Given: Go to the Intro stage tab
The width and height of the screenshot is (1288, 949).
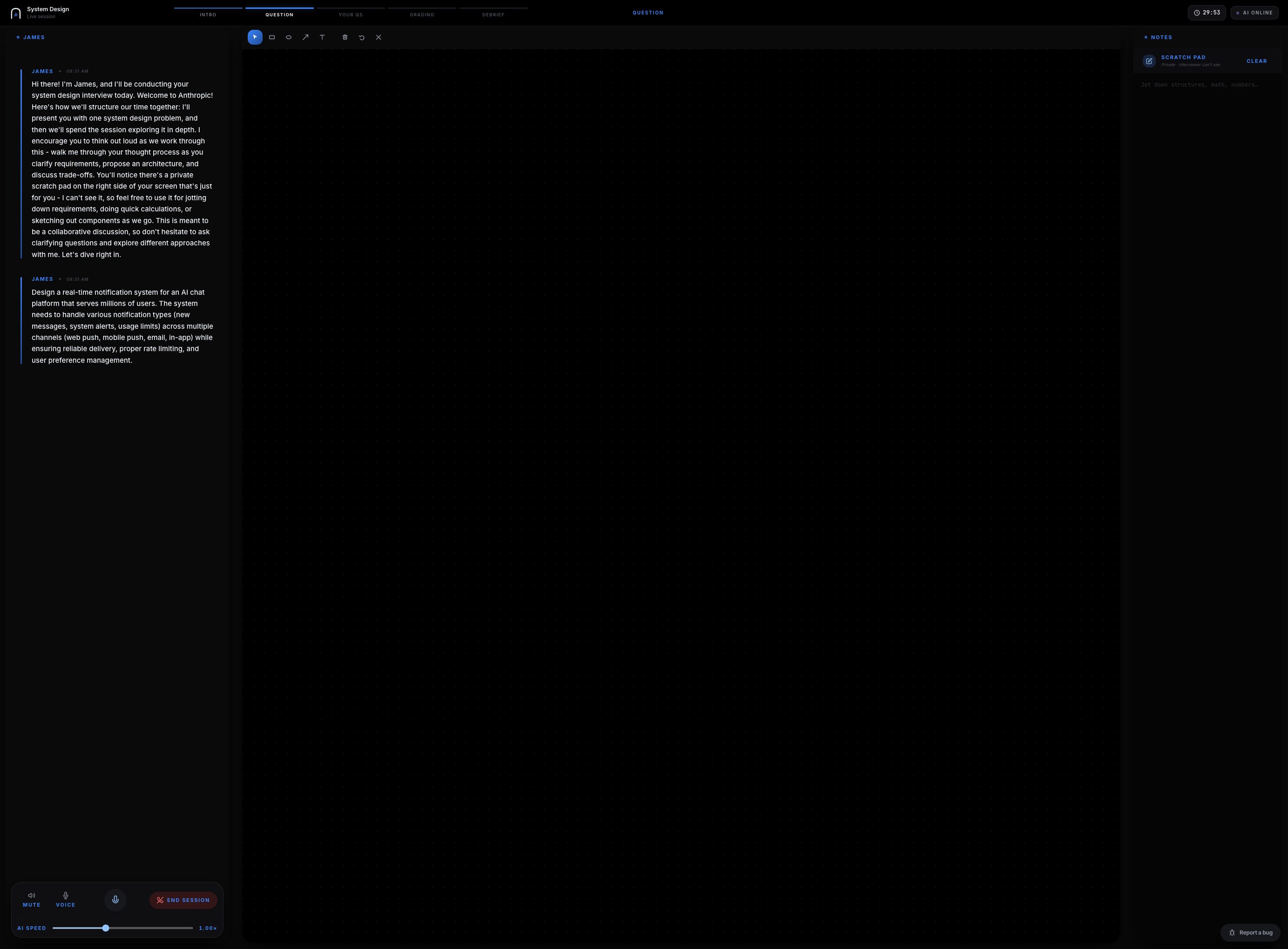Looking at the screenshot, I should coord(208,14).
